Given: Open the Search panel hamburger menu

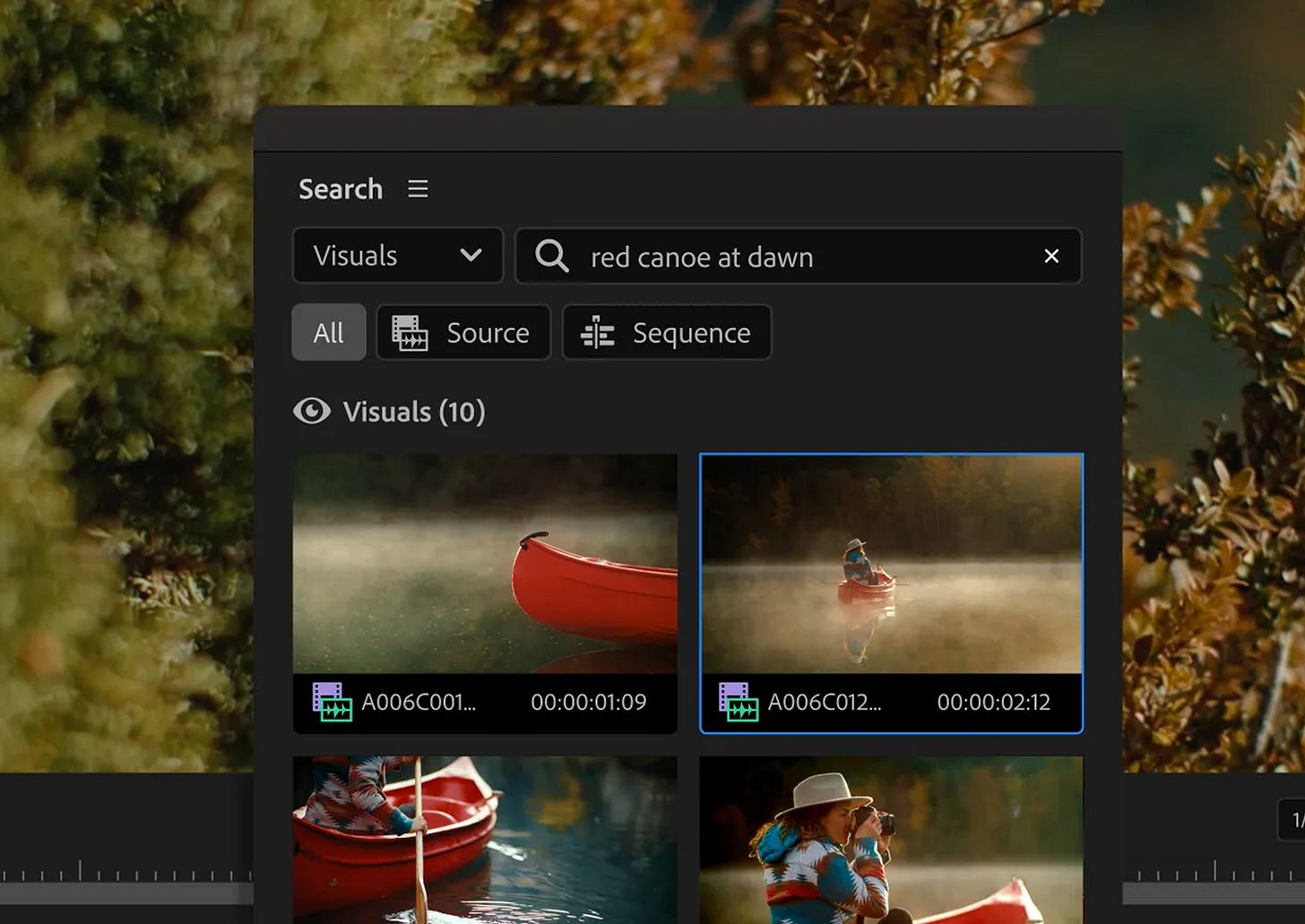Looking at the screenshot, I should (418, 189).
